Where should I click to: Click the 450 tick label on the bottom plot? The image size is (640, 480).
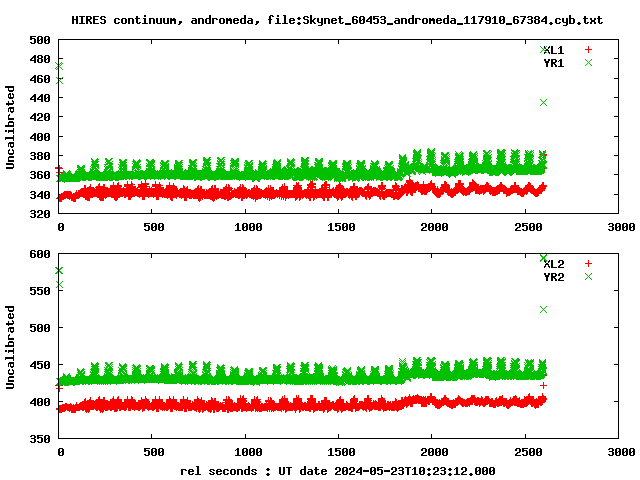tap(40, 365)
